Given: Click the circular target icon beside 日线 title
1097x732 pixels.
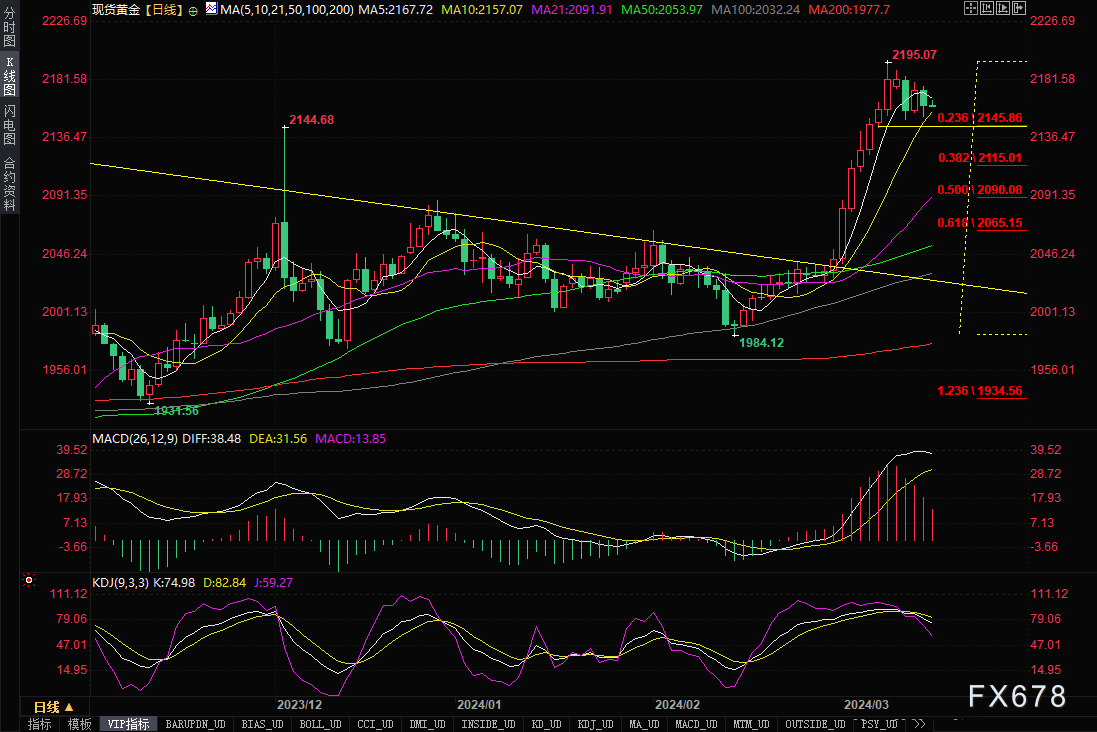Looking at the screenshot, I should 193,10.
